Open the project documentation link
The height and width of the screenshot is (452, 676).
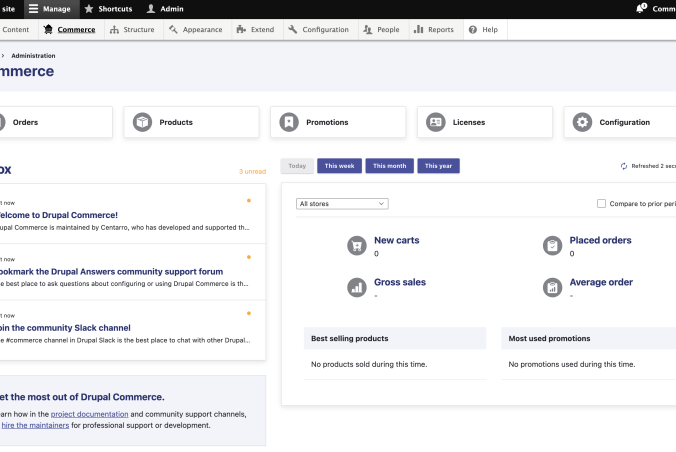point(90,414)
